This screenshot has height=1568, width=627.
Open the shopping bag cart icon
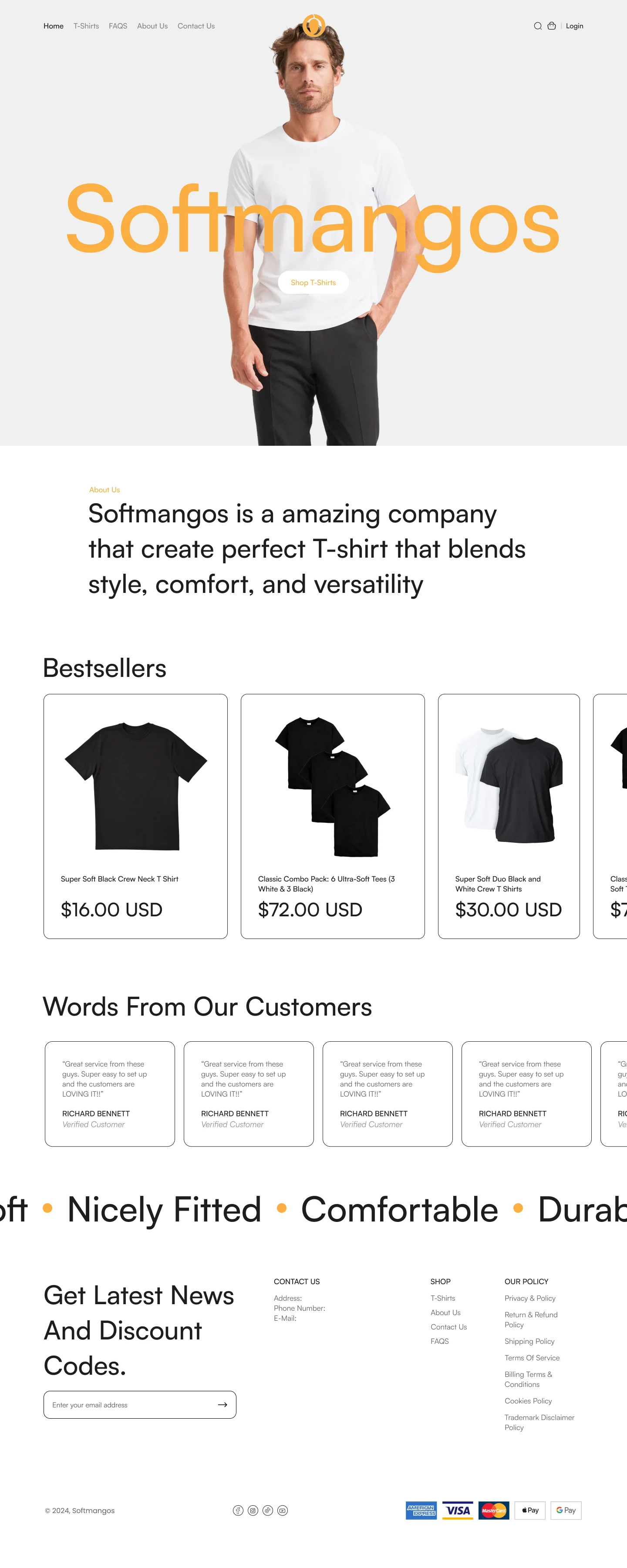click(552, 26)
